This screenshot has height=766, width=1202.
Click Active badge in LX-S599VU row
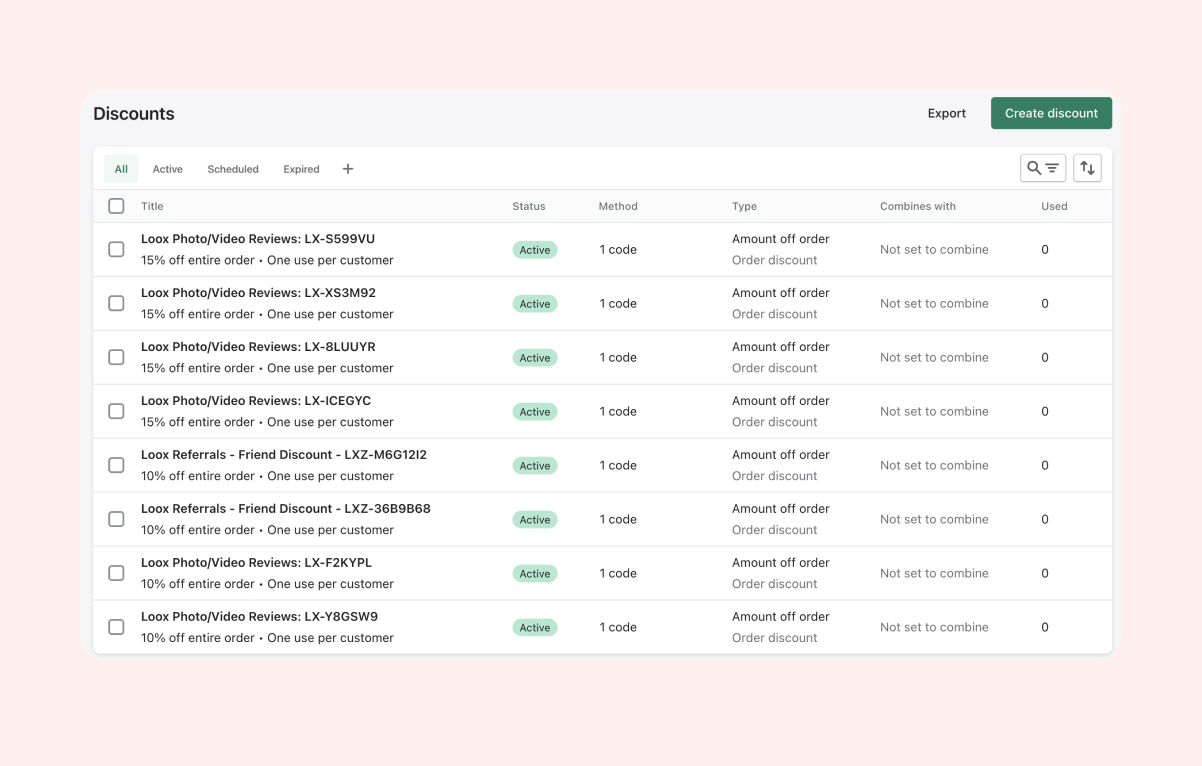pyautogui.click(x=535, y=250)
